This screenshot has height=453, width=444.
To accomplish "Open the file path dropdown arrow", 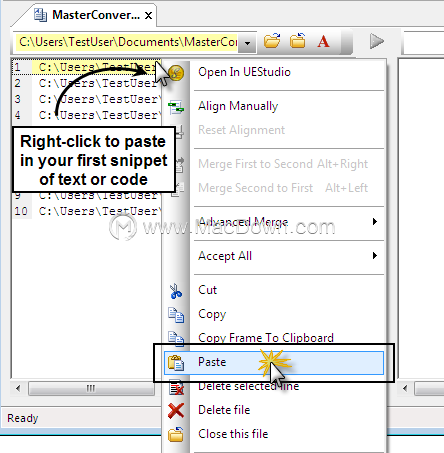I will point(247,43).
